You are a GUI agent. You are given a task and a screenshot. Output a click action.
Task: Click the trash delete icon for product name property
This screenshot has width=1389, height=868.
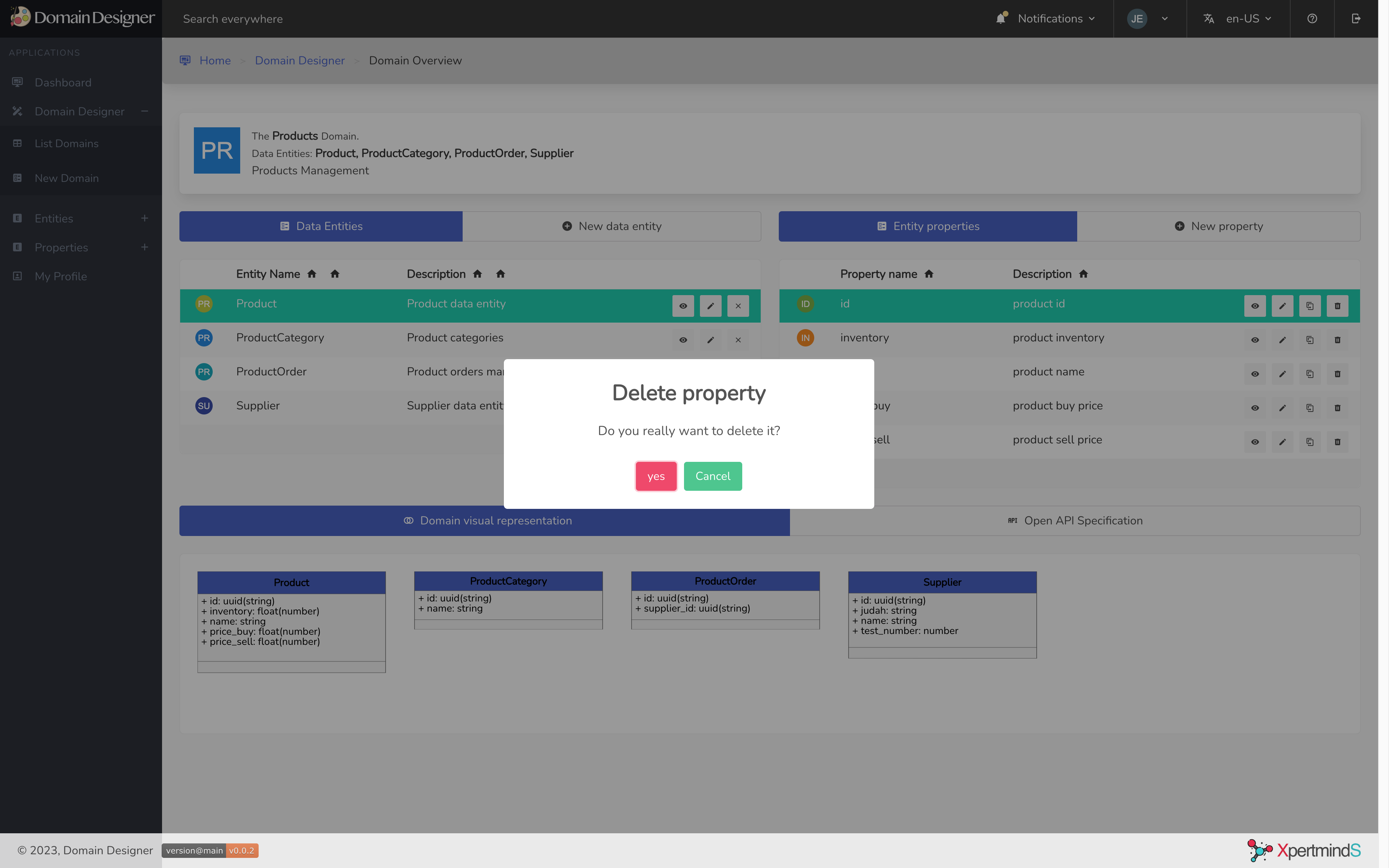point(1337,374)
